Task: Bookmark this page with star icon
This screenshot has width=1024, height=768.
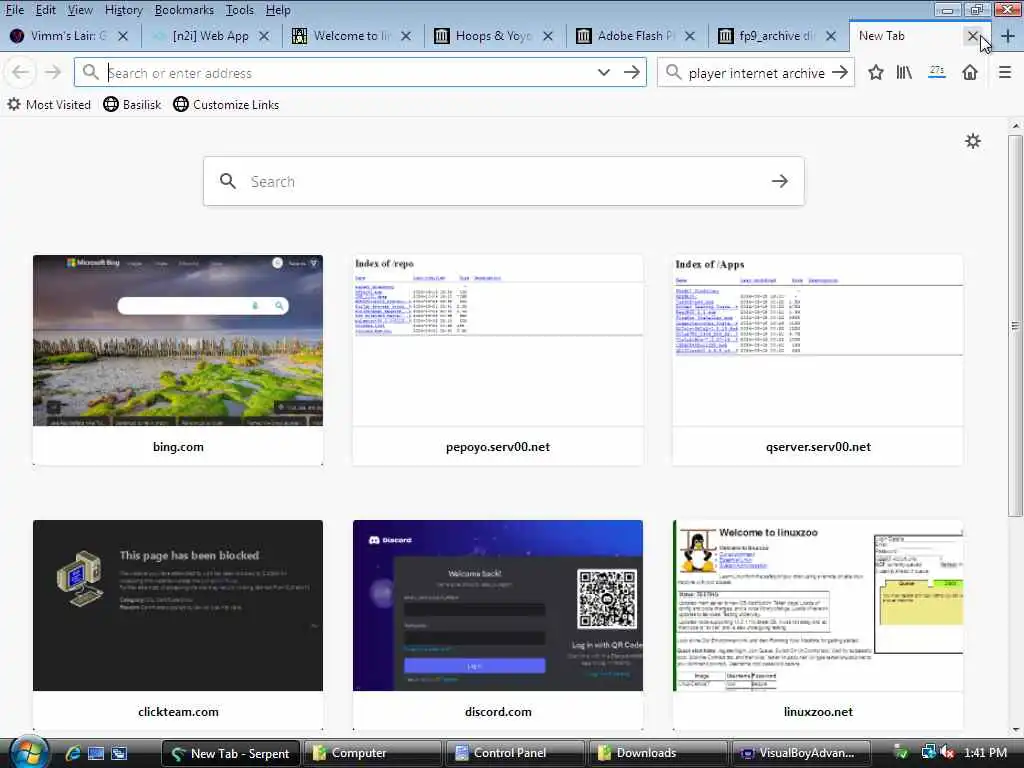Action: [x=876, y=72]
